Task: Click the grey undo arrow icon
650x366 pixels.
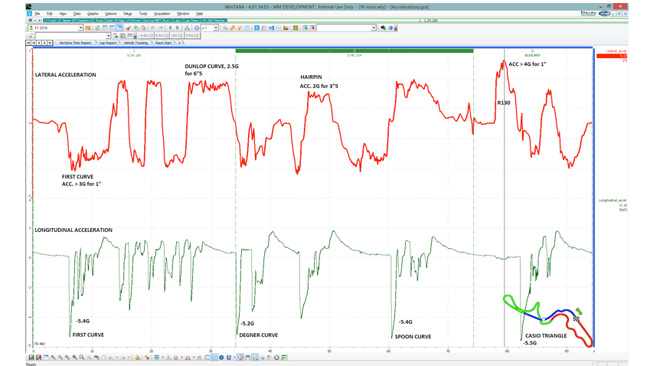Action: pos(153,28)
